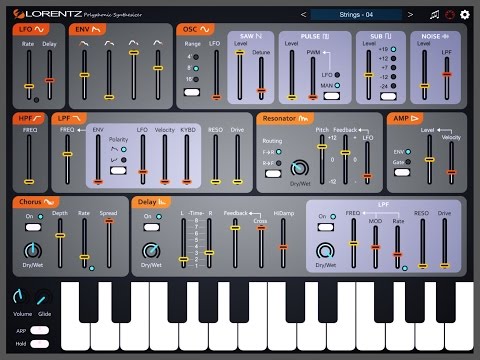Click the Lorentz logo icon
Screen dimensions: 480x360
(18, 14)
